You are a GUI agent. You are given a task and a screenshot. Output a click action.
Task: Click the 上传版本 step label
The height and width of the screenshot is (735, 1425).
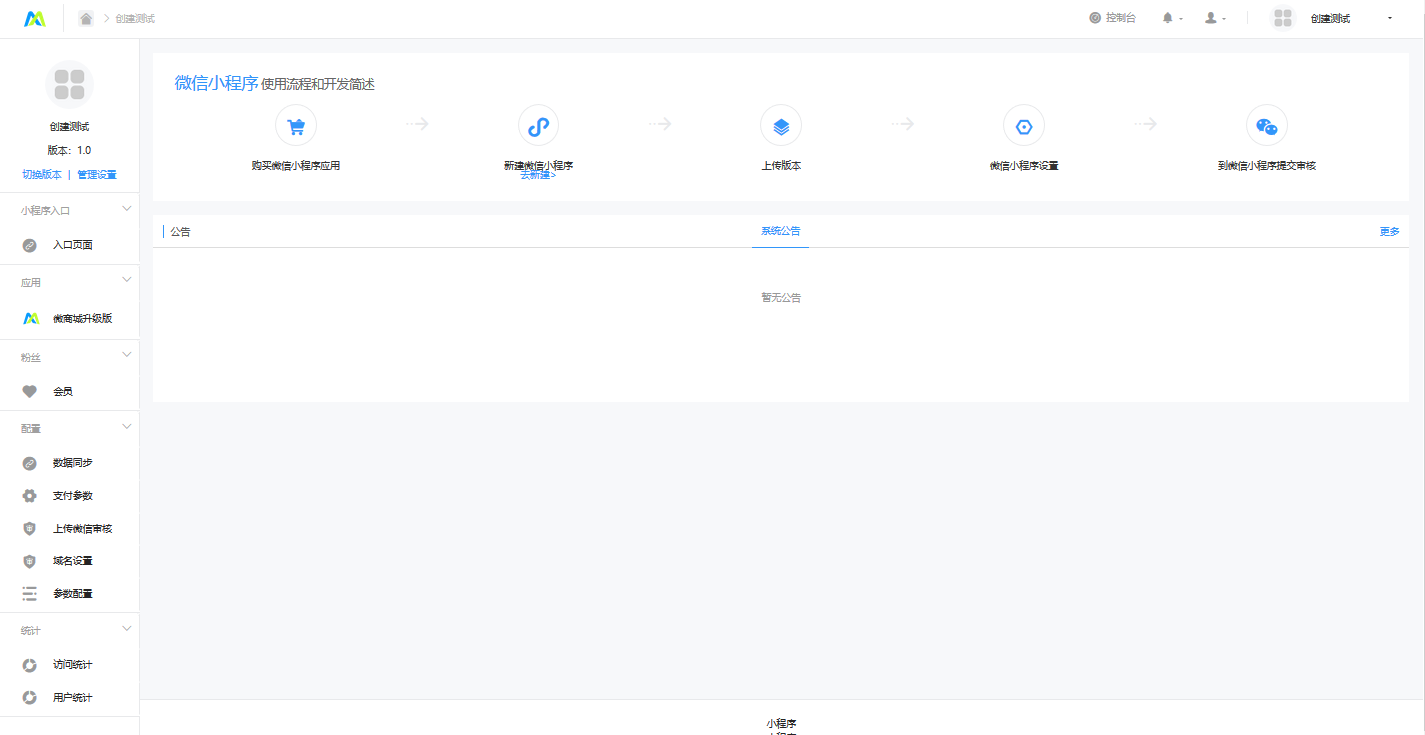(x=781, y=166)
